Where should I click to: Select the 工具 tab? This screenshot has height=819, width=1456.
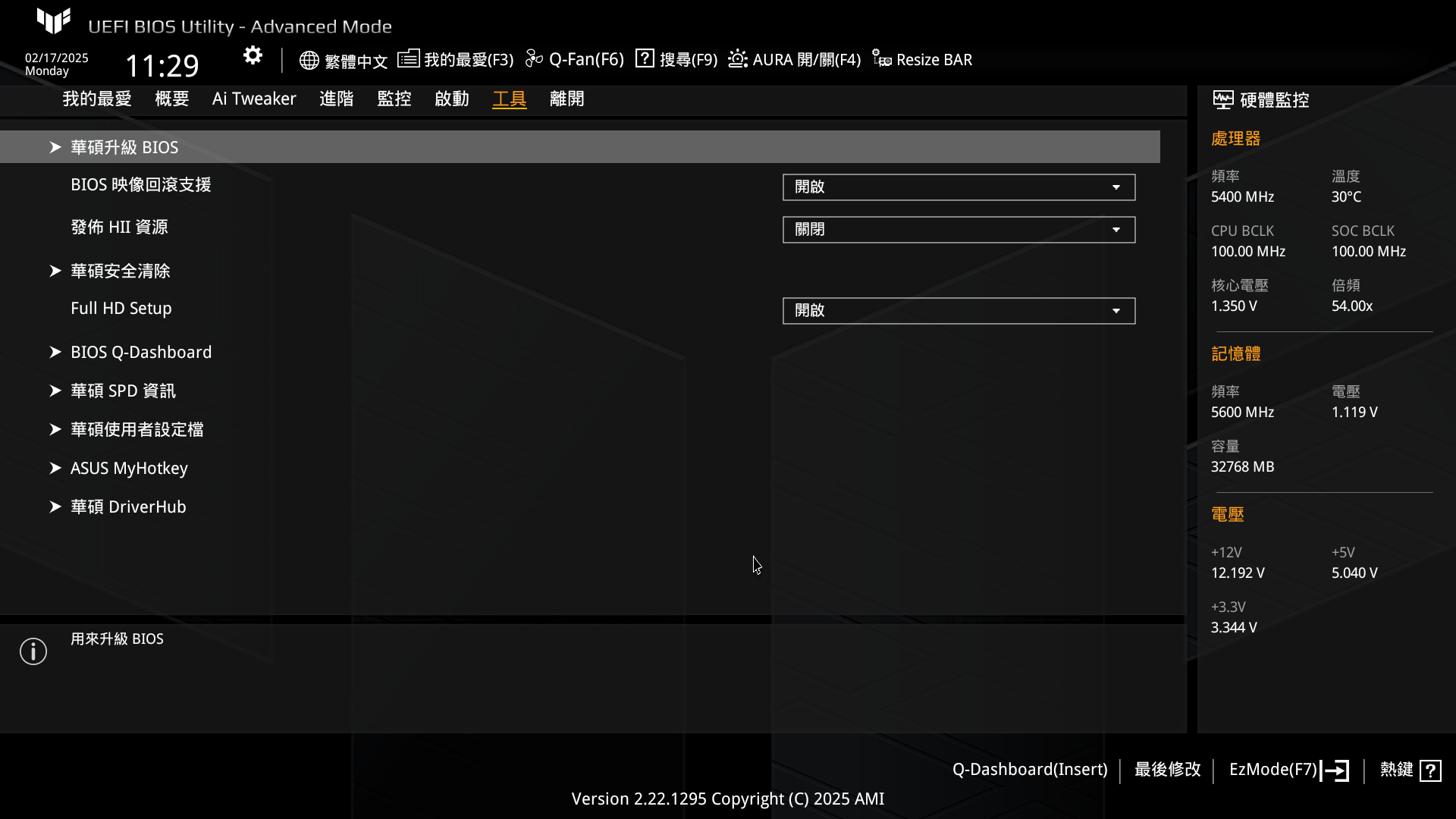click(x=510, y=99)
